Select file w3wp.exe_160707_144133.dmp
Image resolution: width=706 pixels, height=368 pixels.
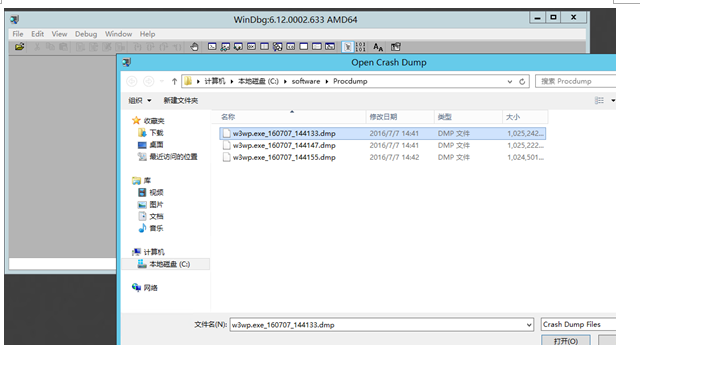point(383,133)
